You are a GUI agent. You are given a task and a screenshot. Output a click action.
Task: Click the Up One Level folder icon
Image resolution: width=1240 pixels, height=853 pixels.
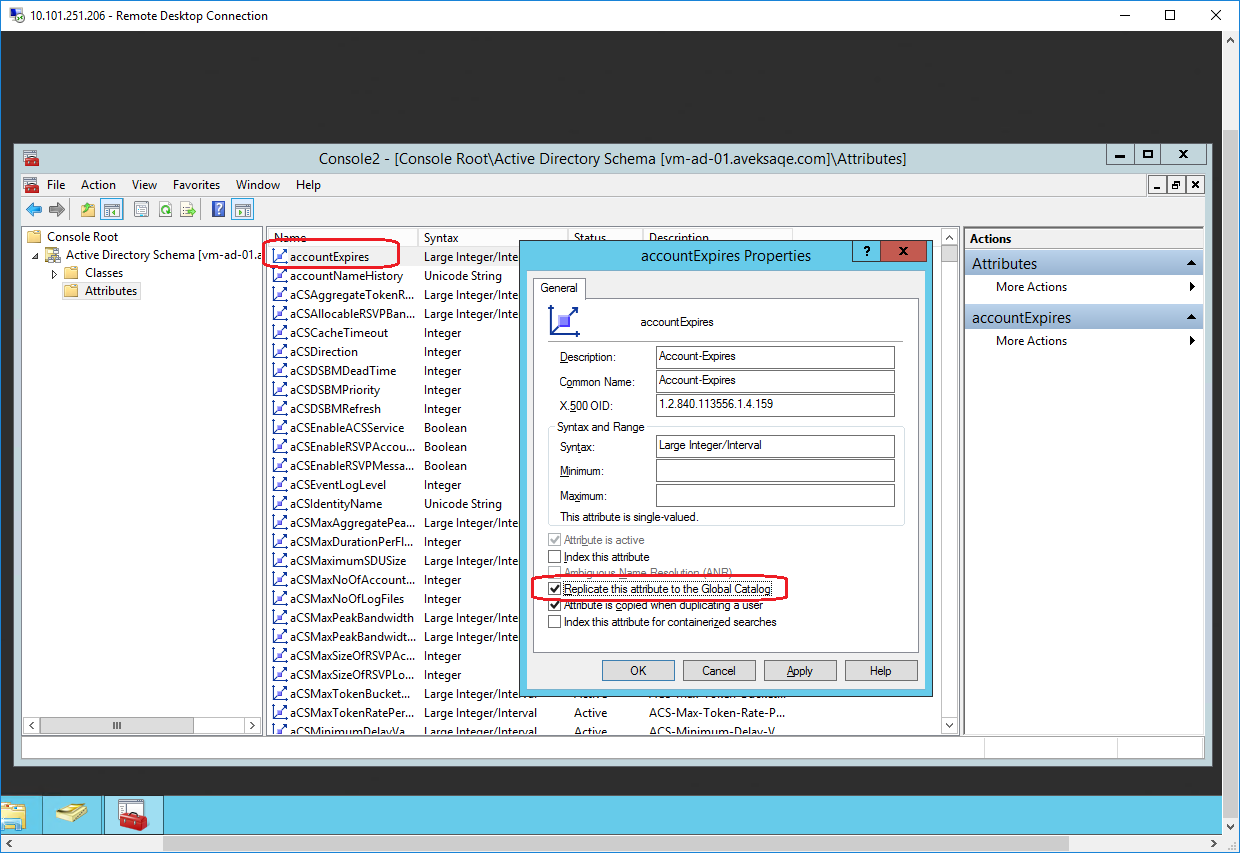(x=88, y=209)
